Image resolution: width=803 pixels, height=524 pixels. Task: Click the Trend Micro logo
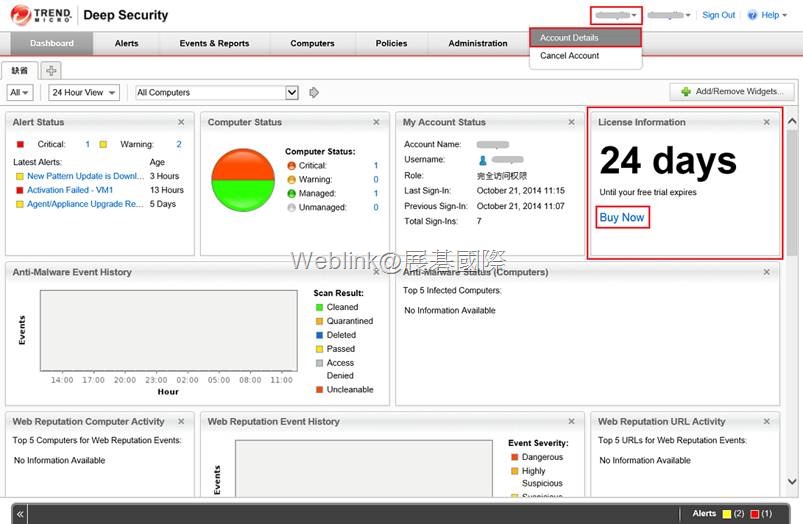[41, 15]
